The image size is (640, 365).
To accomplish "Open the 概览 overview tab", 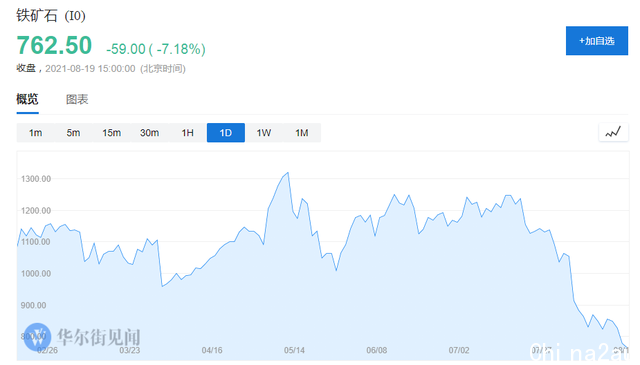I will tap(27, 99).
